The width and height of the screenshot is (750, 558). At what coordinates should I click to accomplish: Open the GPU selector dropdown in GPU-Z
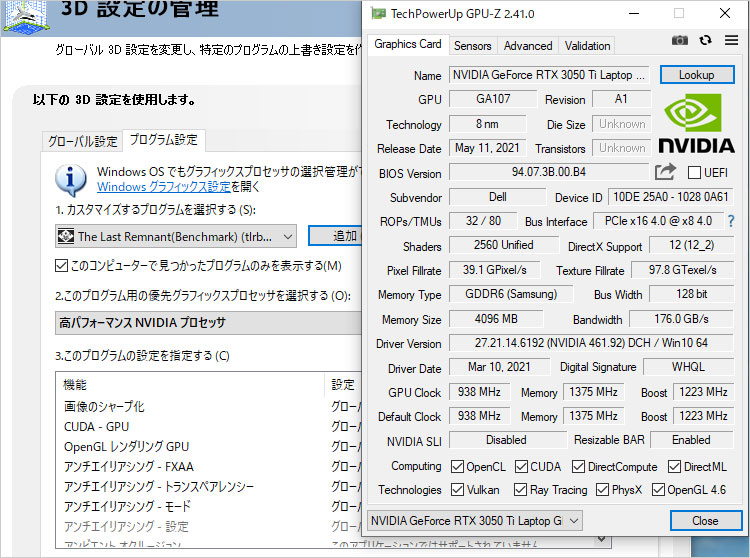point(475,521)
